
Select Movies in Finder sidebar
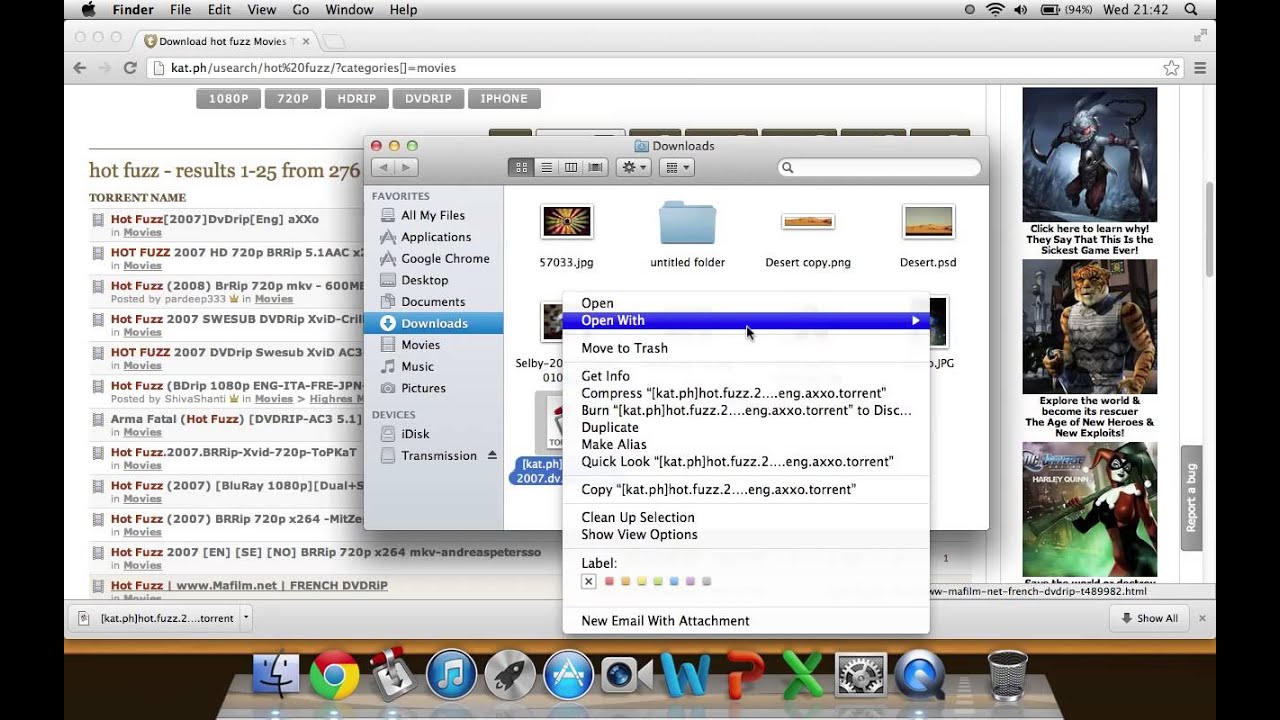(420, 345)
